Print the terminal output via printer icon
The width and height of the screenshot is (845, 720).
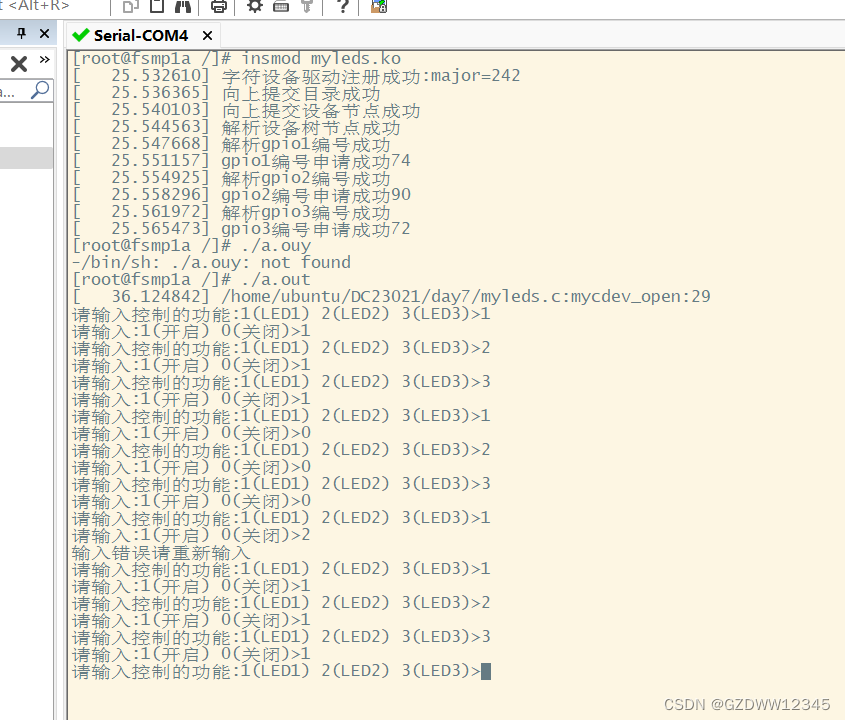[x=219, y=8]
